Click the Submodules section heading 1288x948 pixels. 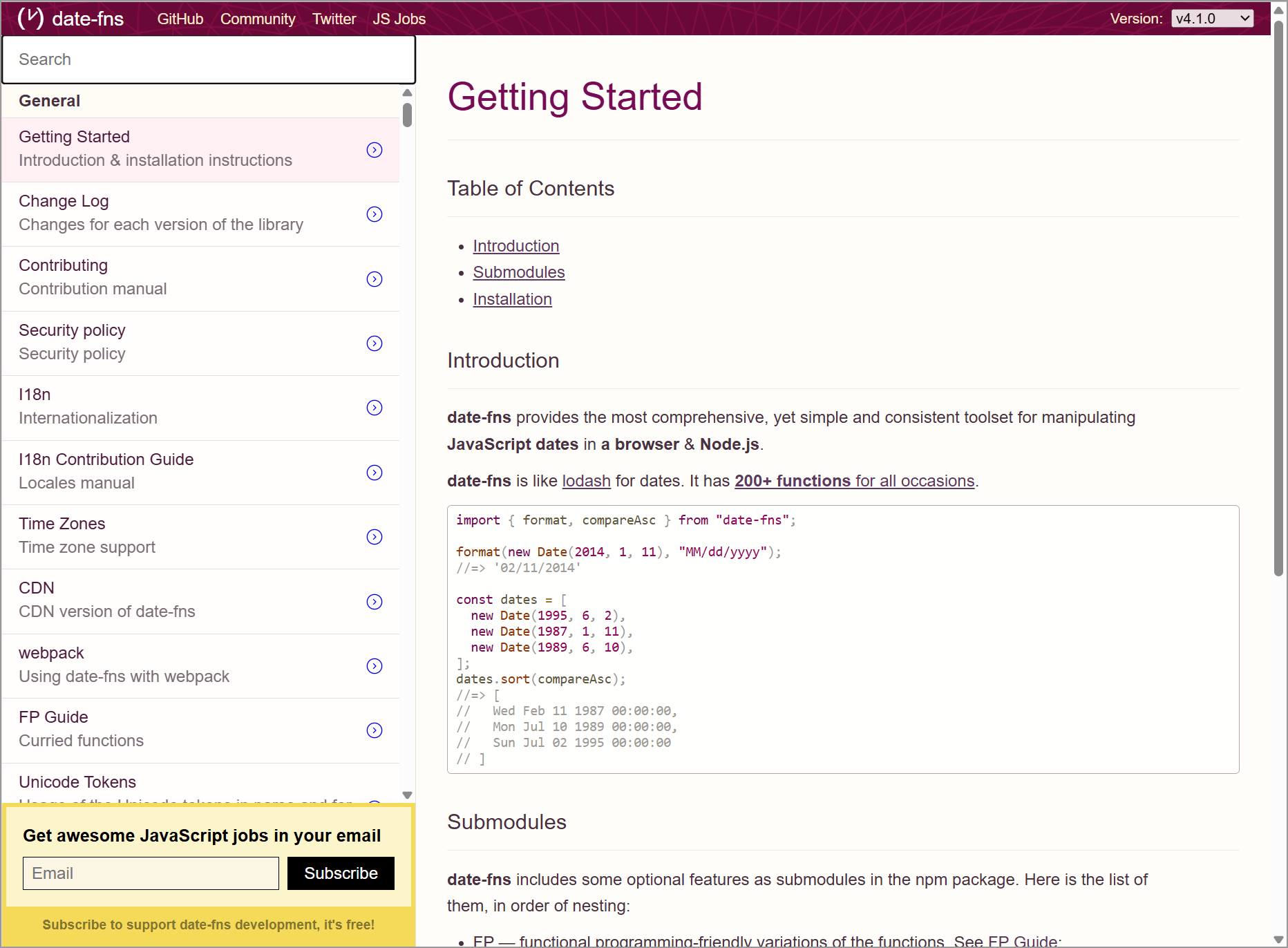[x=507, y=822]
